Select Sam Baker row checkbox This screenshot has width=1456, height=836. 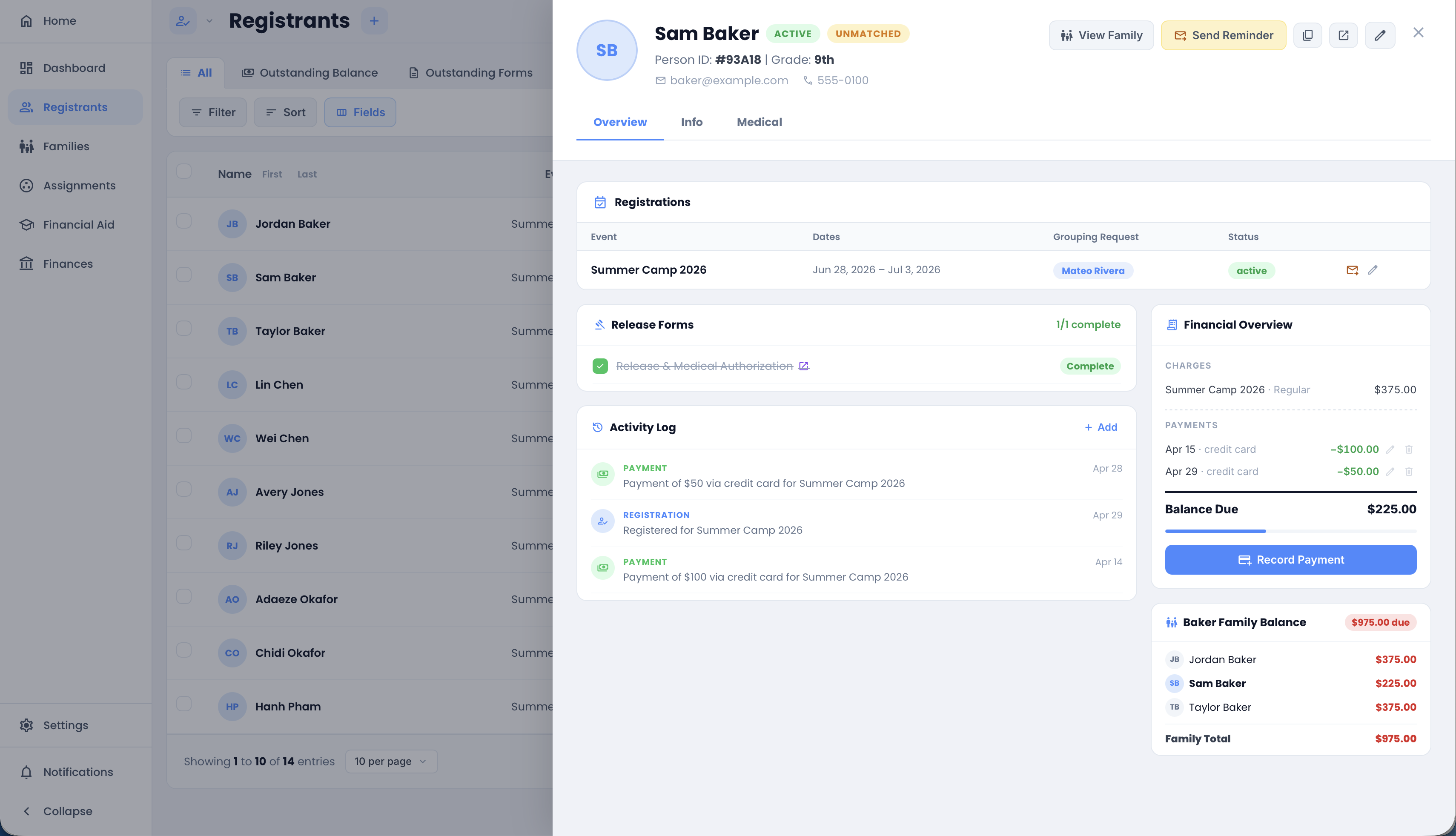tap(184, 275)
